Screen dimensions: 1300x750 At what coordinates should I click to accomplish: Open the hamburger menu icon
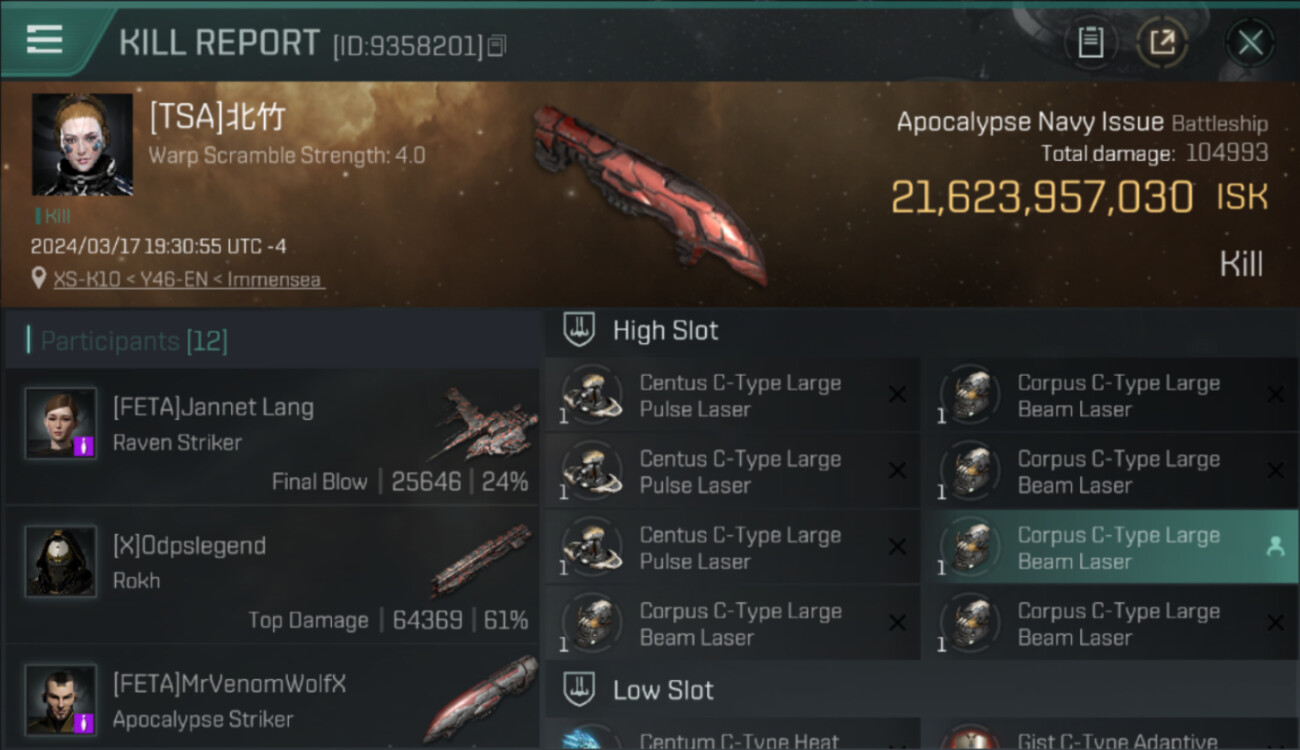(44, 39)
